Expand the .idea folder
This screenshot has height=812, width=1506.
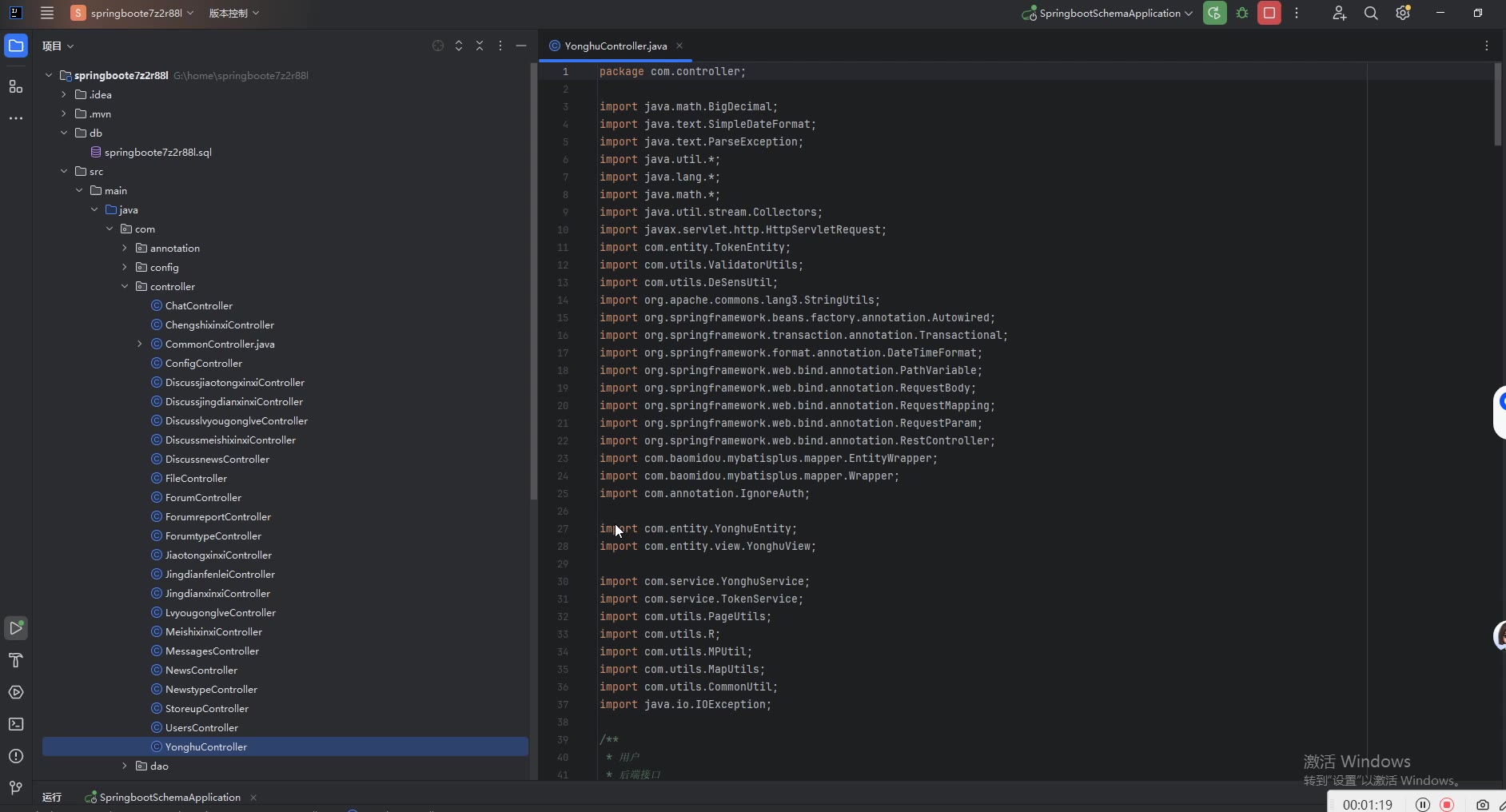(x=64, y=95)
